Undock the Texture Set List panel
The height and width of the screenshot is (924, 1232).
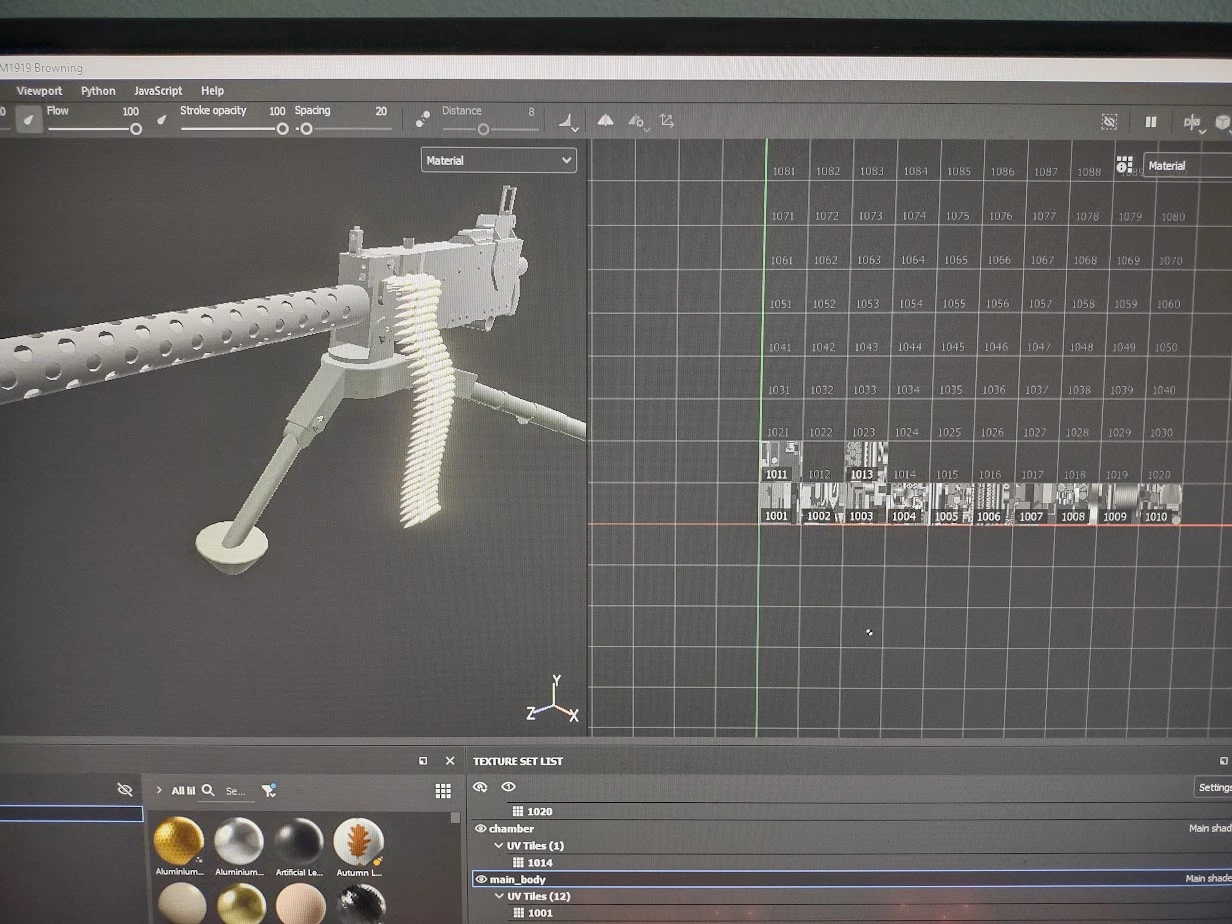point(1225,761)
